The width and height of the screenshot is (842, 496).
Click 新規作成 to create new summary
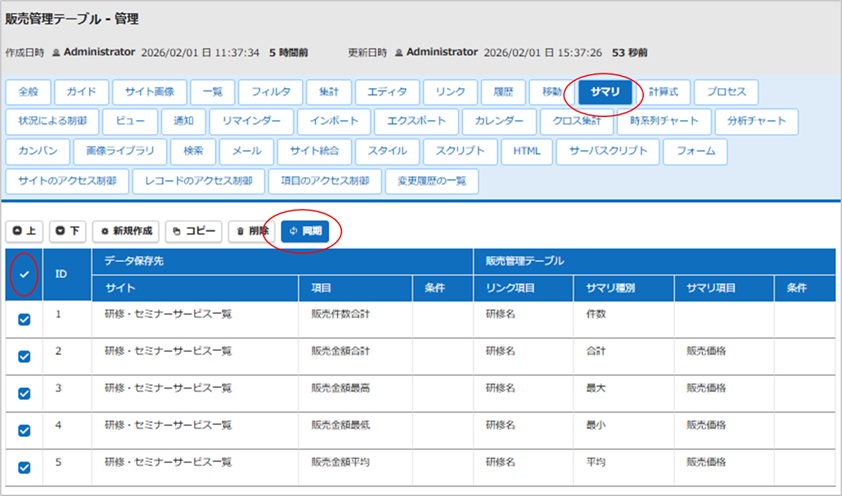click(x=126, y=231)
